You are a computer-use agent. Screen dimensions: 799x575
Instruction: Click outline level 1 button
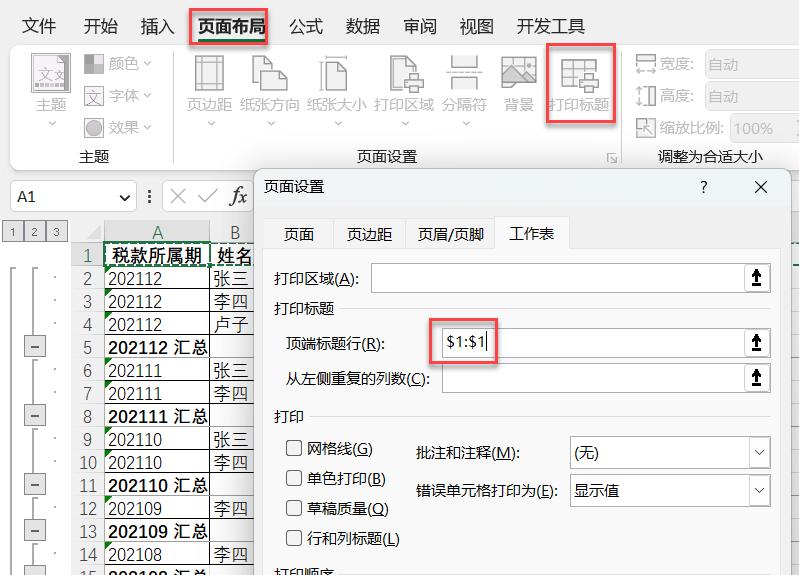pos(13,232)
